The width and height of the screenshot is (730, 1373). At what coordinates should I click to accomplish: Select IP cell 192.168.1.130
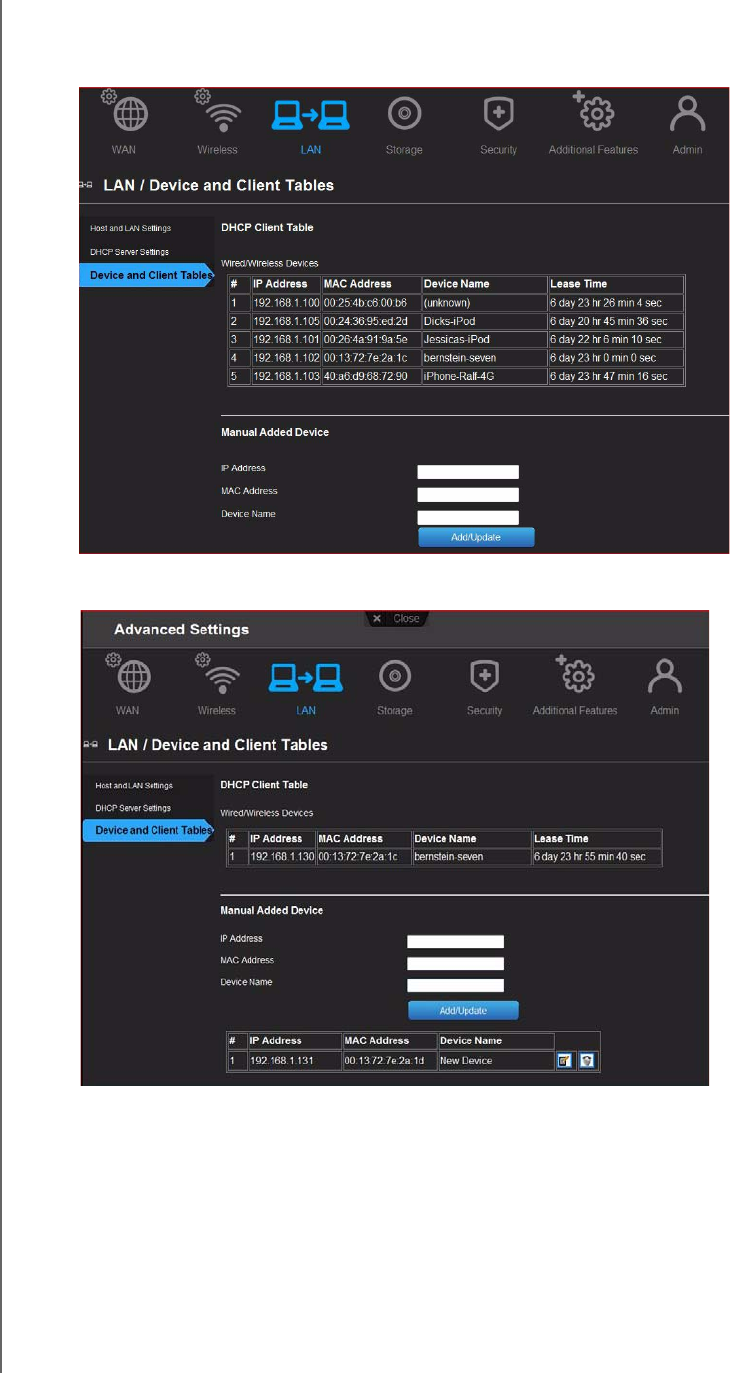pos(281,857)
